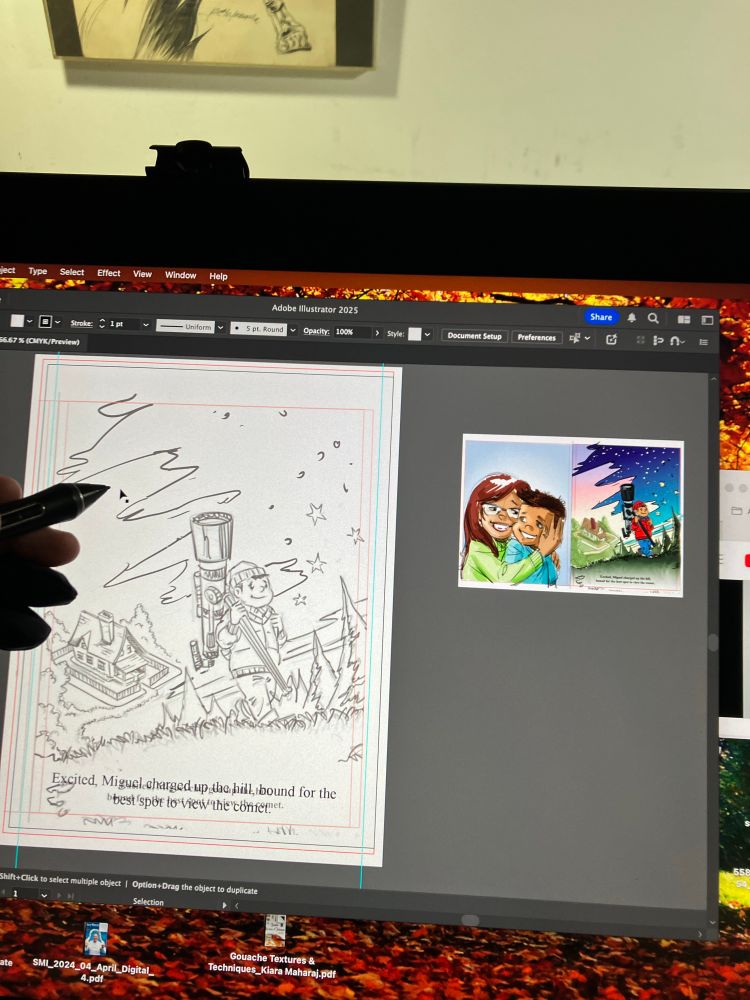Click the scroll up arrow at right
750x1000 pixels.
tap(713, 379)
